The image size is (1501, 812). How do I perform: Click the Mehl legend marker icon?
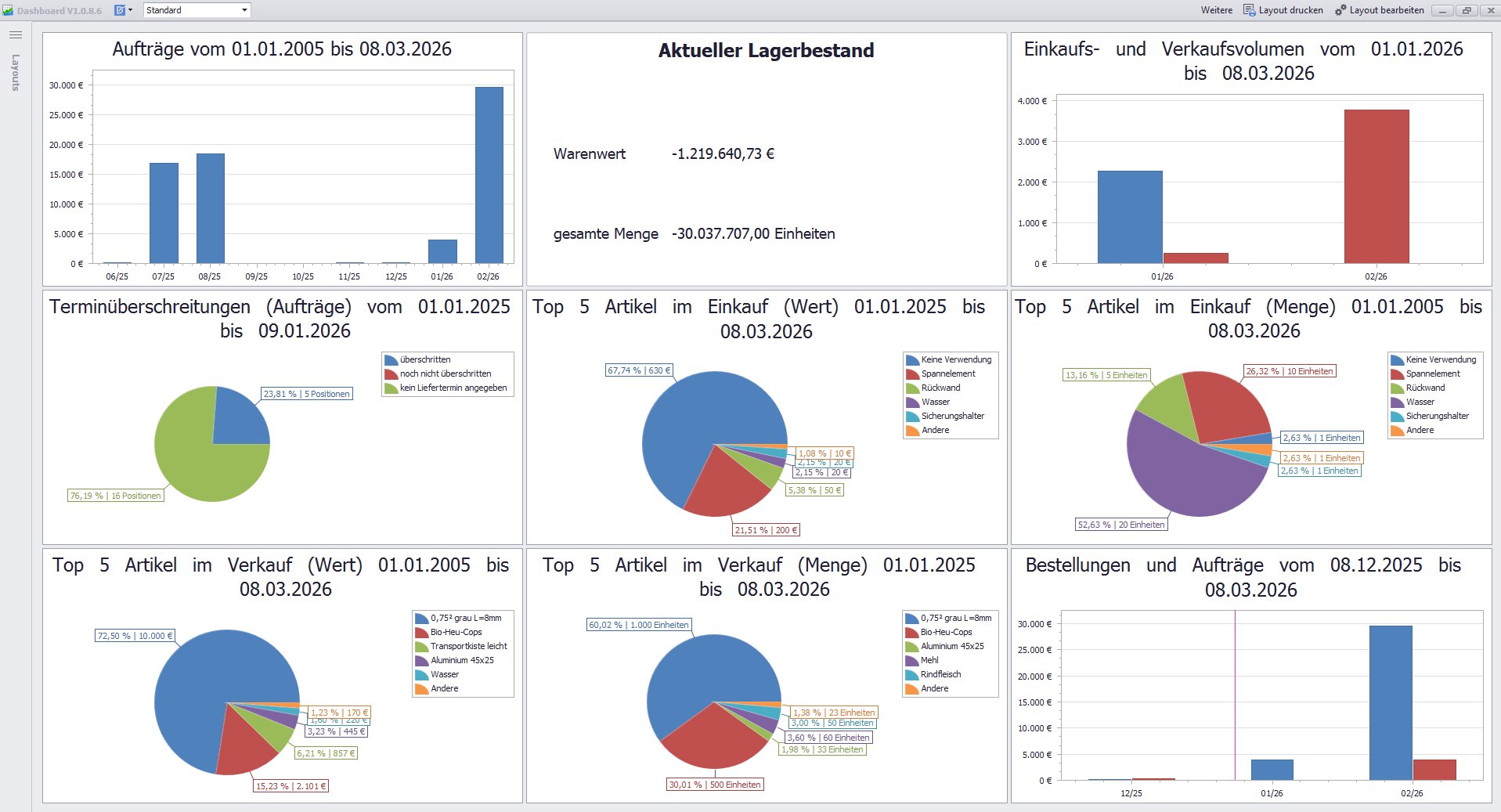(911, 661)
